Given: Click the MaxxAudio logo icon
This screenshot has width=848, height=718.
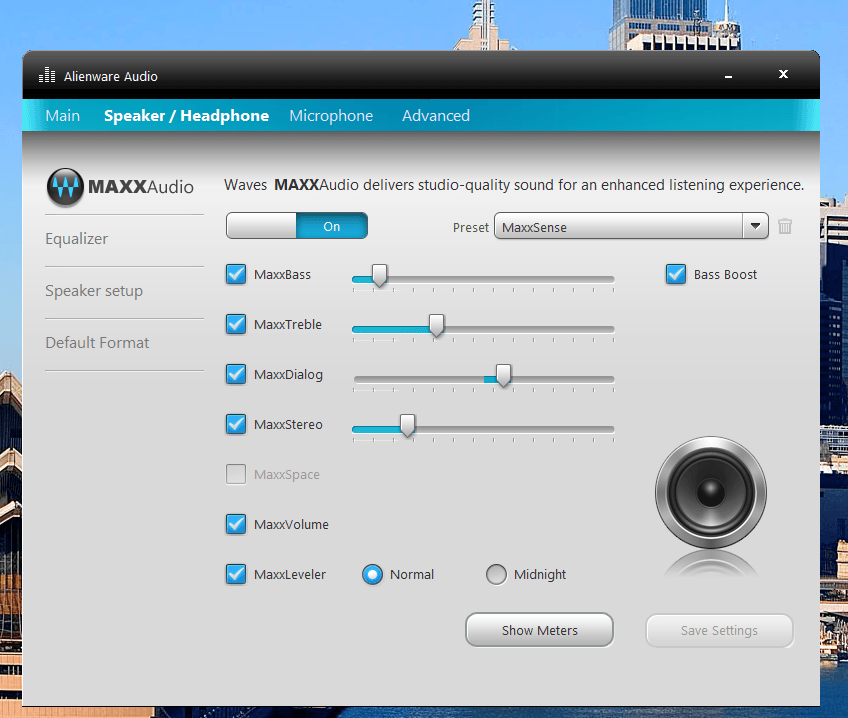Looking at the screenshot, I should 66,186.
